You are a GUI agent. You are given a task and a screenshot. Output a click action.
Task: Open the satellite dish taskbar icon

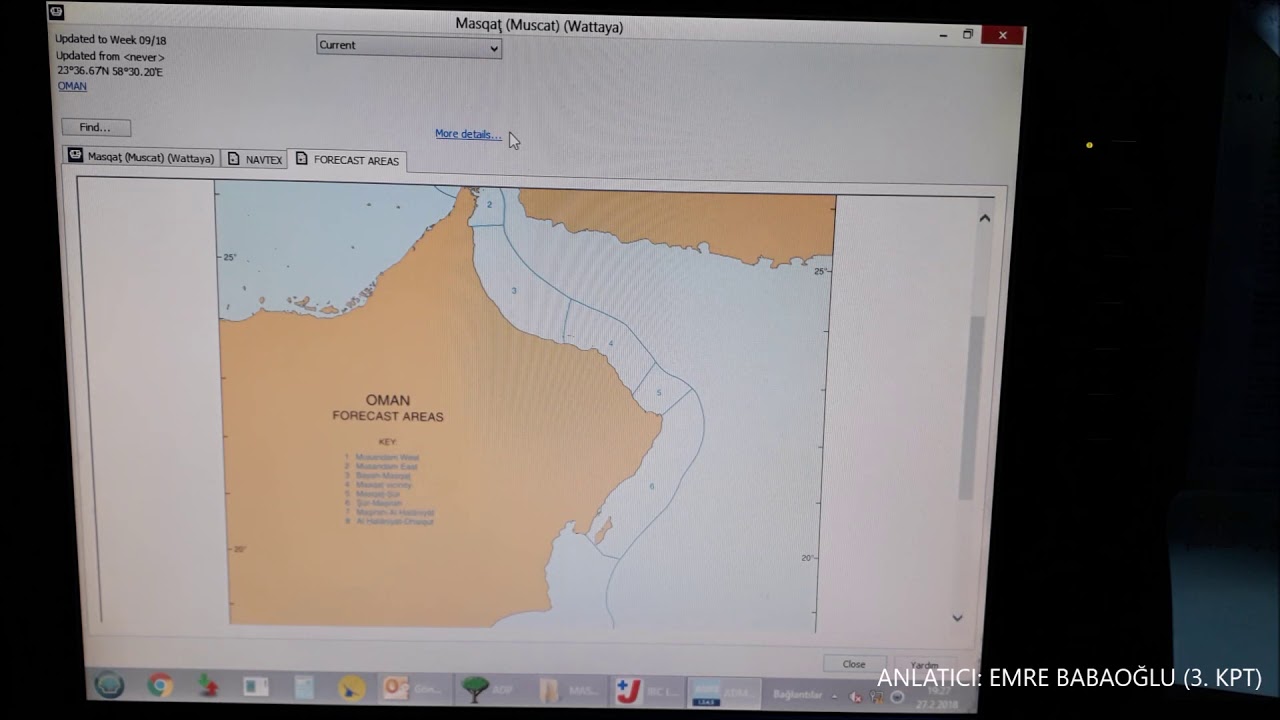pos(351,688)
